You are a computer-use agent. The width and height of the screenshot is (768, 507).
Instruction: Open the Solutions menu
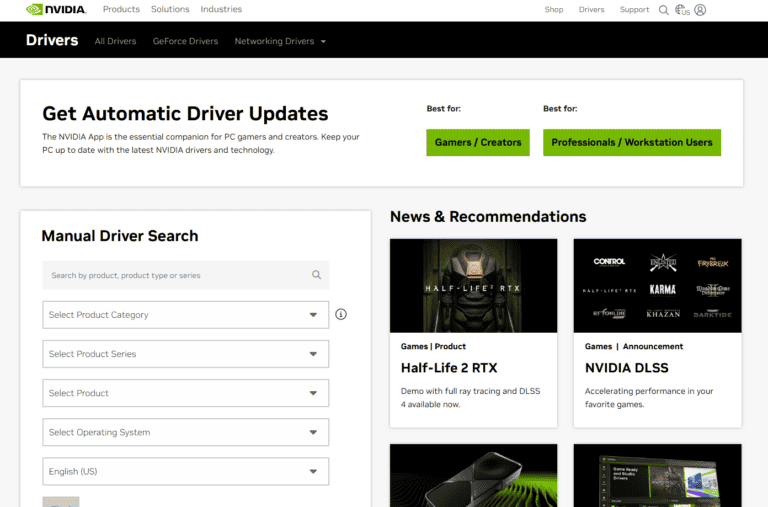tap(170, 9)
